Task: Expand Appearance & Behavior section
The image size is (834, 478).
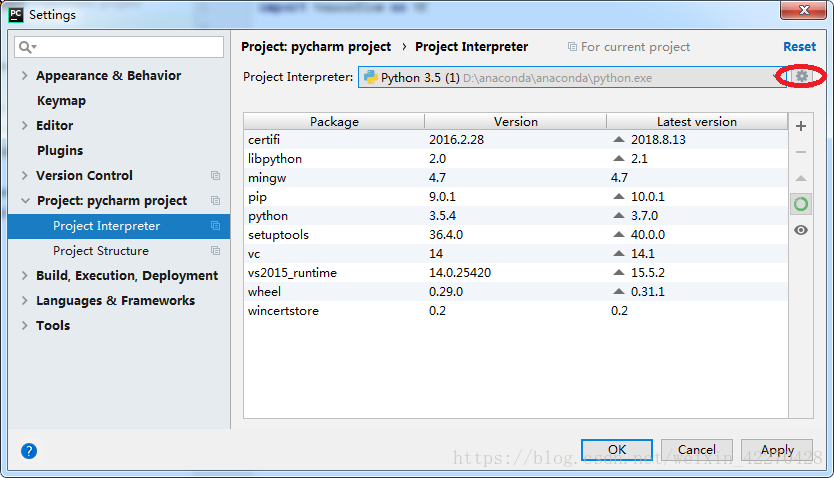Action: click(x=24, y=76)
